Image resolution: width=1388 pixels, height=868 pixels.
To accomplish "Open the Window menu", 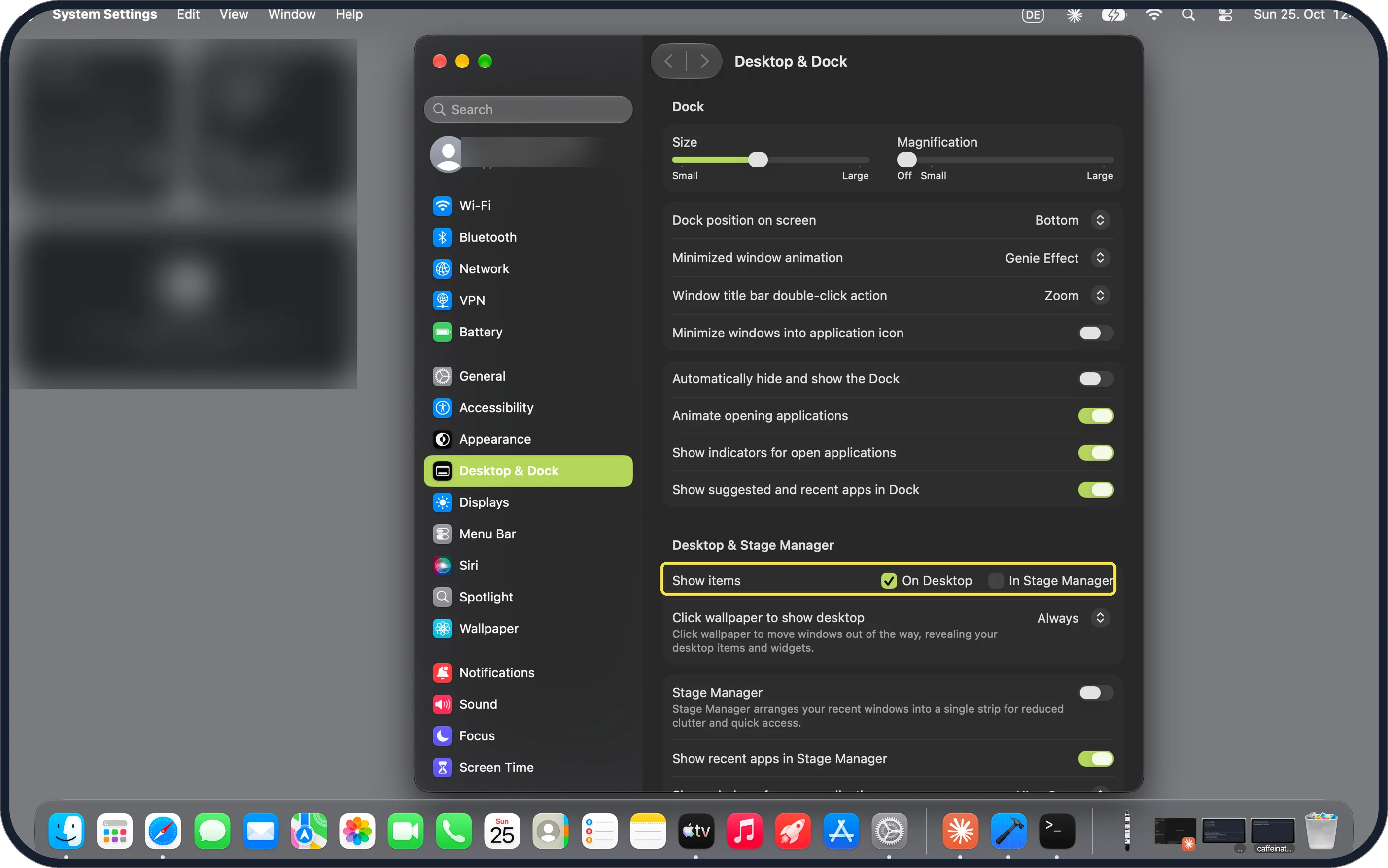I will point(292,14).
